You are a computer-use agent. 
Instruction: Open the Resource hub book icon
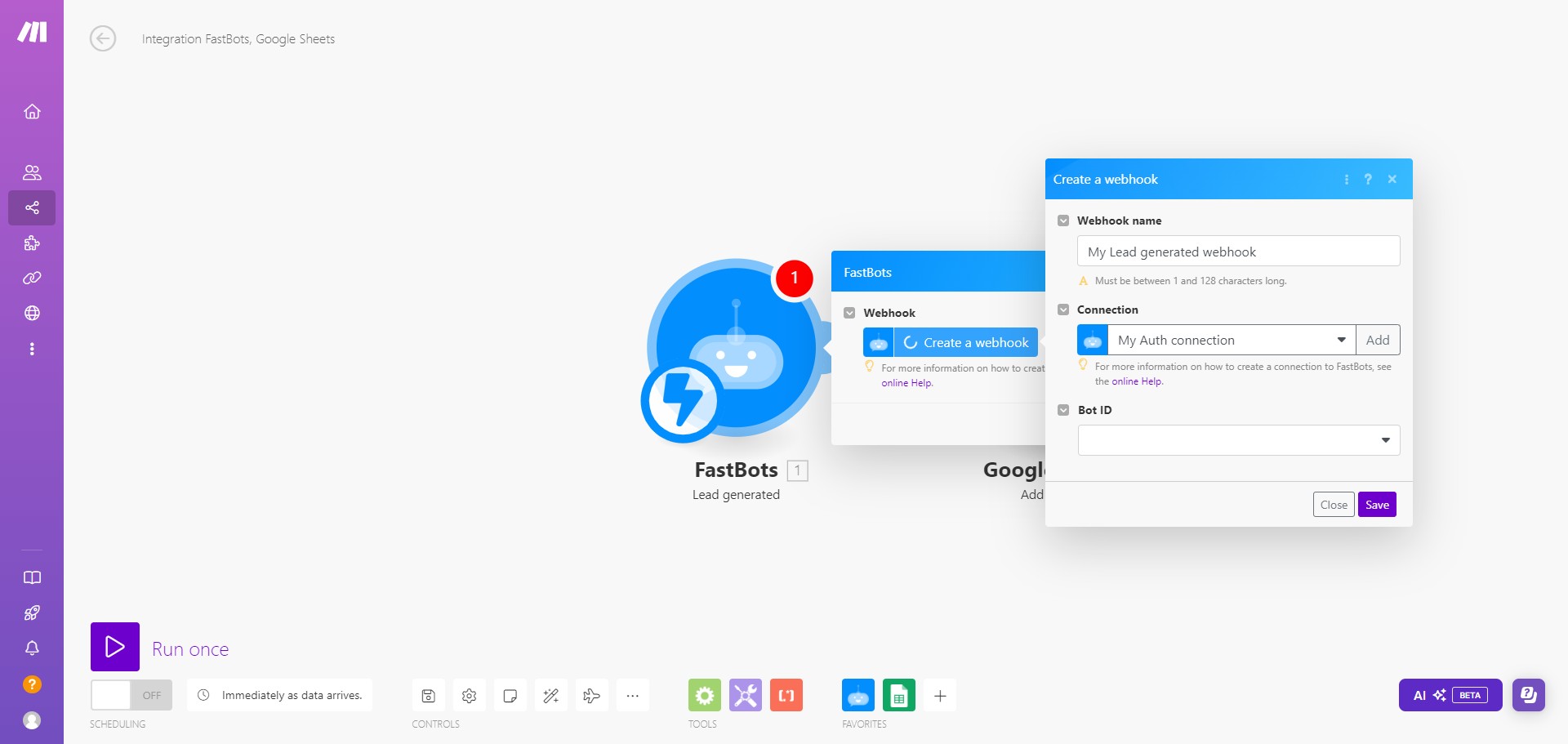point(32,577)
